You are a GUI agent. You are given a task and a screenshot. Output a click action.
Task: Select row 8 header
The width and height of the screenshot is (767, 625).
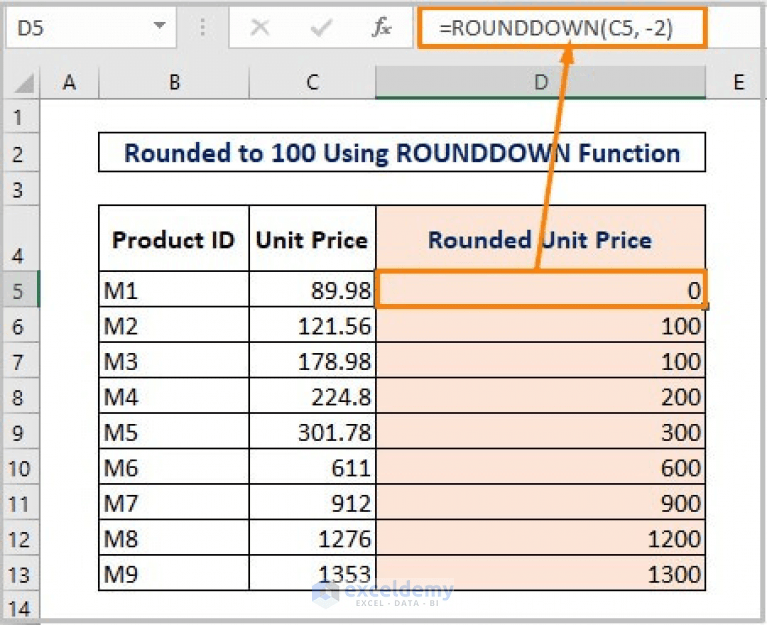20,396
